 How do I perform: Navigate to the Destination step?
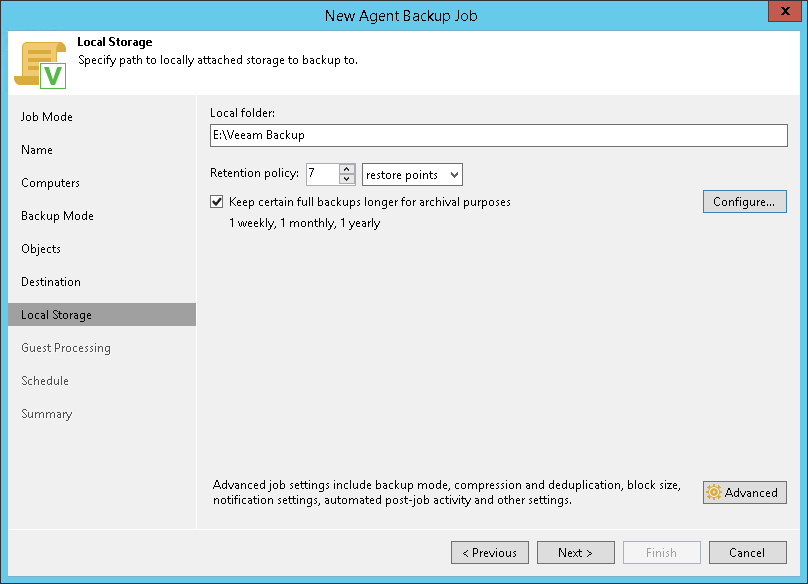[x=51, y=282]
